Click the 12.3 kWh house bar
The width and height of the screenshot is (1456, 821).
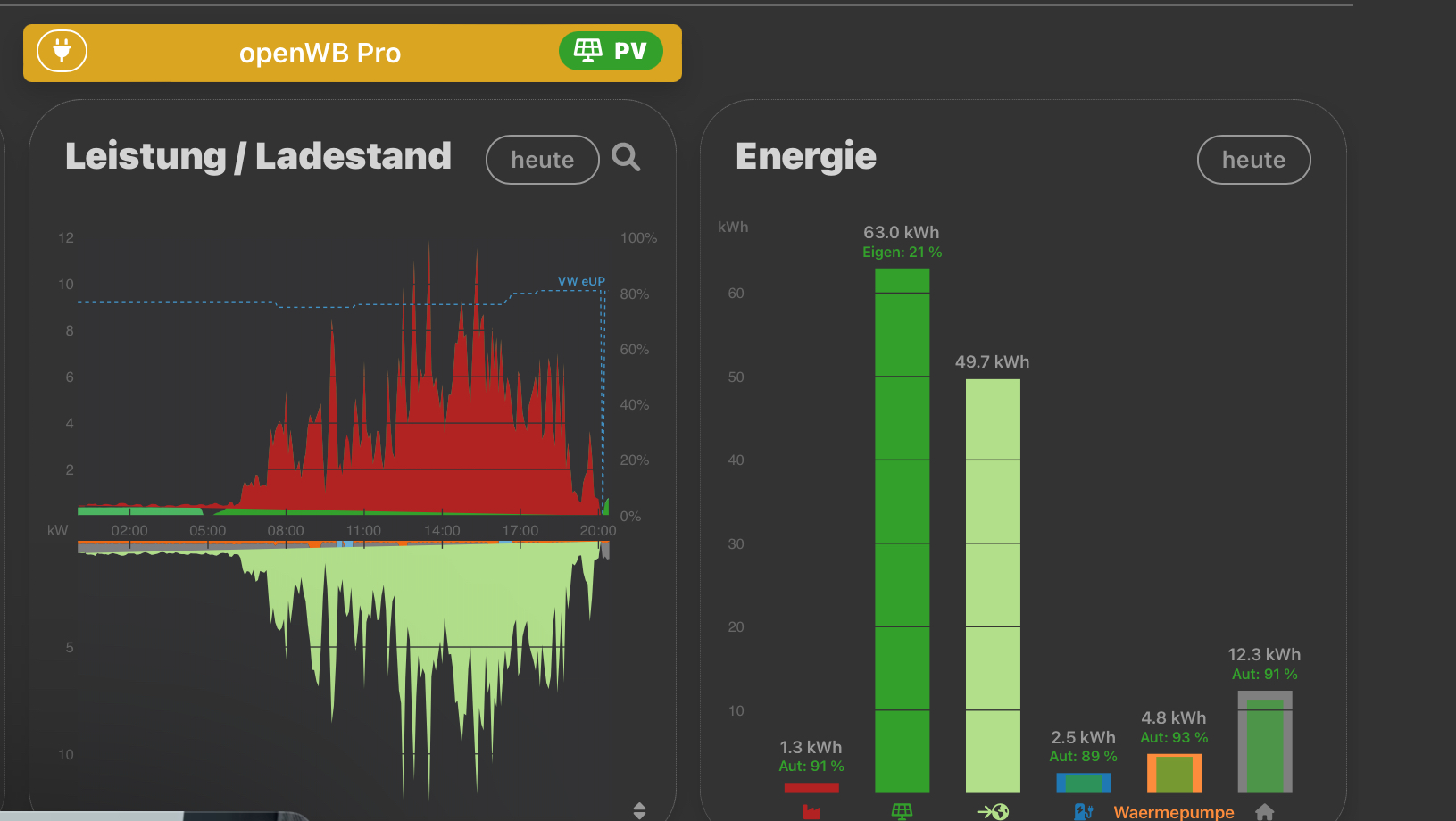(1264, 742)
